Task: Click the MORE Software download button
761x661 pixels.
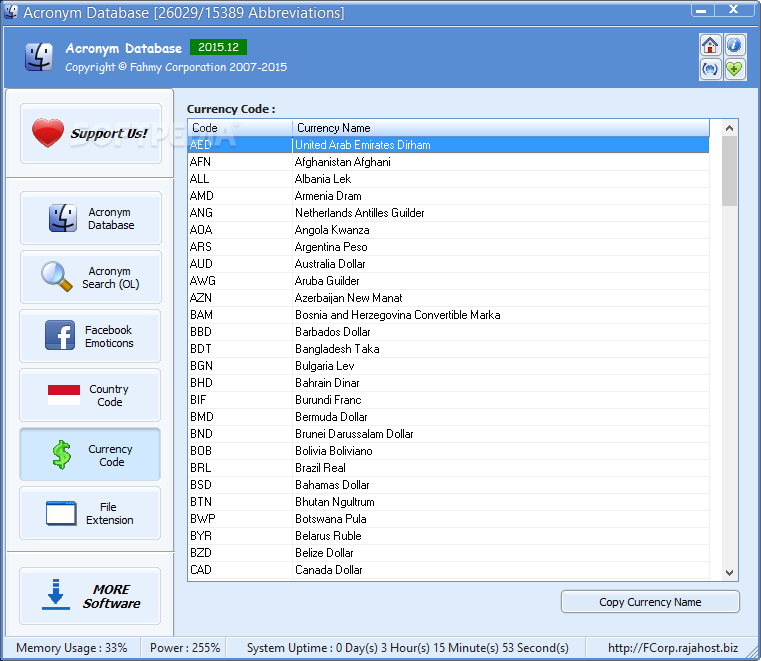Action: (90, 596)
